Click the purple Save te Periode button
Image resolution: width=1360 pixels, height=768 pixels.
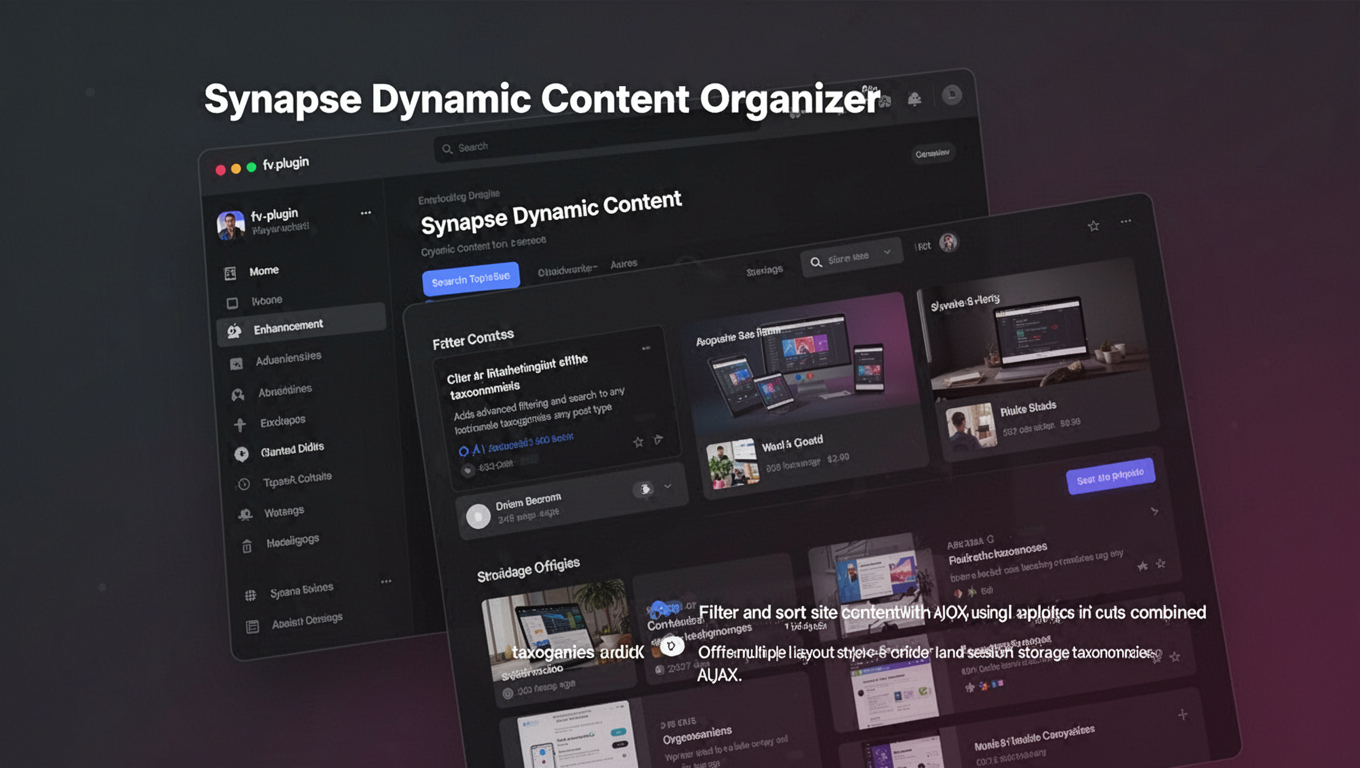(1112, 472)
